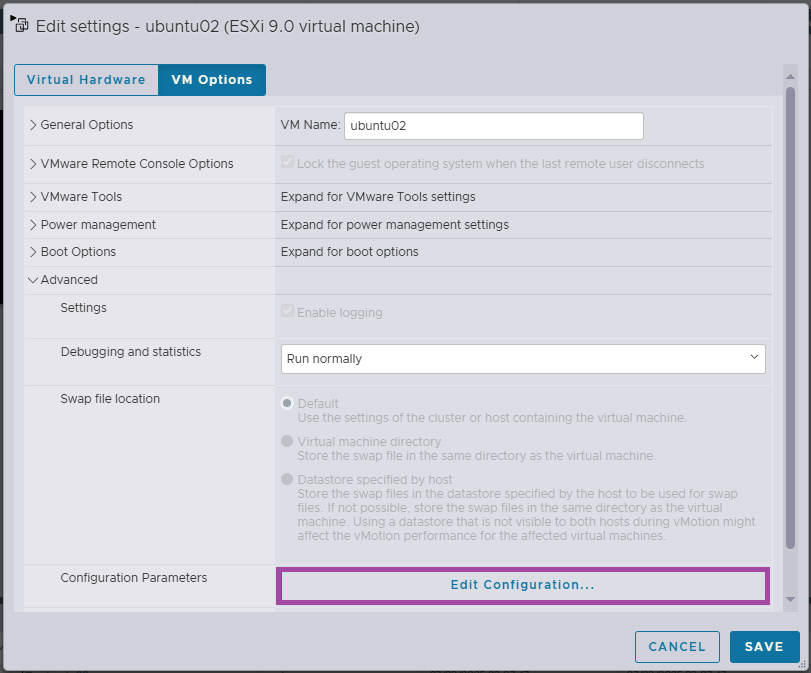Toggle the Enable logging checkbox
811x673 pixels.
click(x=288, y=312)
